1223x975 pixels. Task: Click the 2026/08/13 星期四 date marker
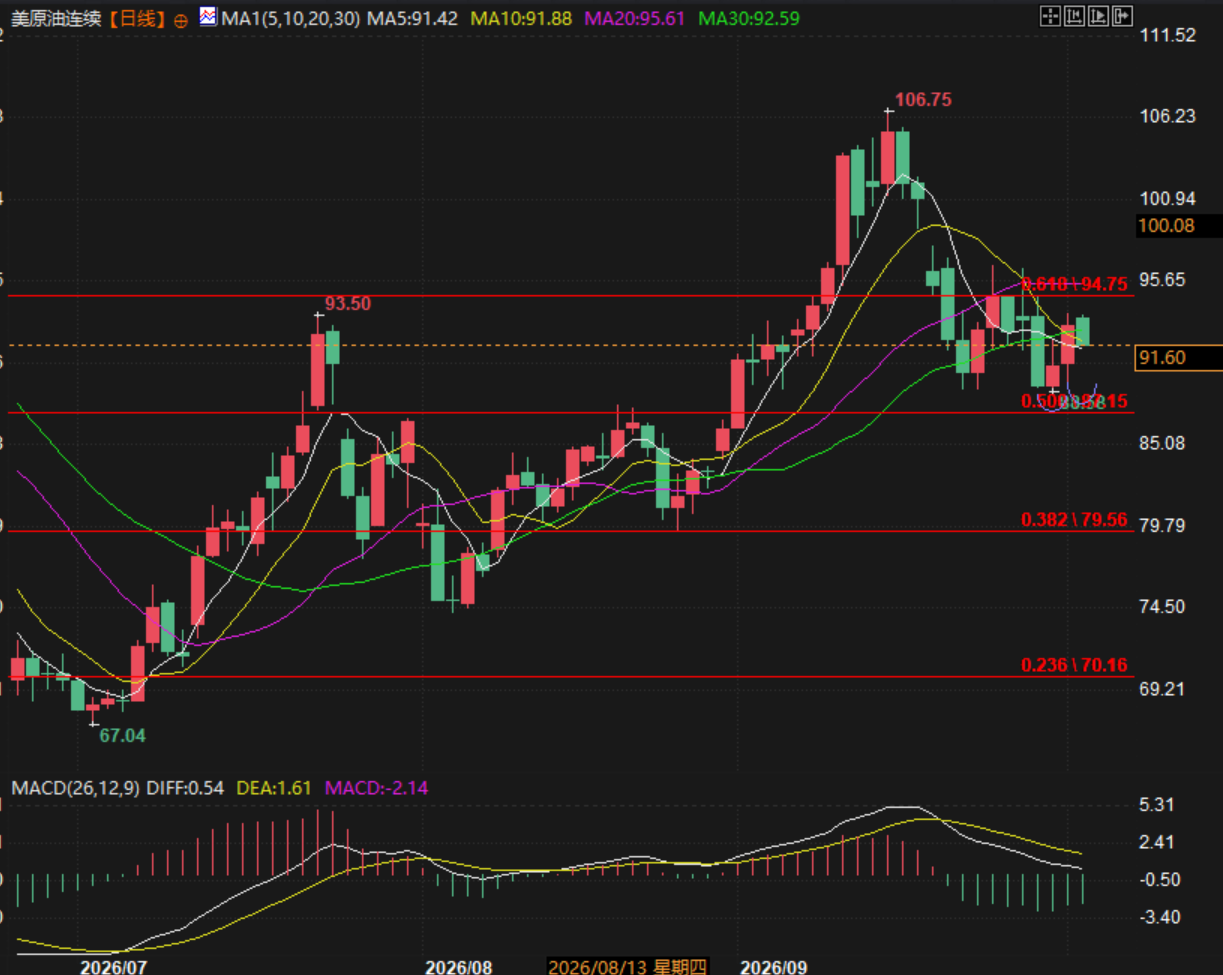627,967
